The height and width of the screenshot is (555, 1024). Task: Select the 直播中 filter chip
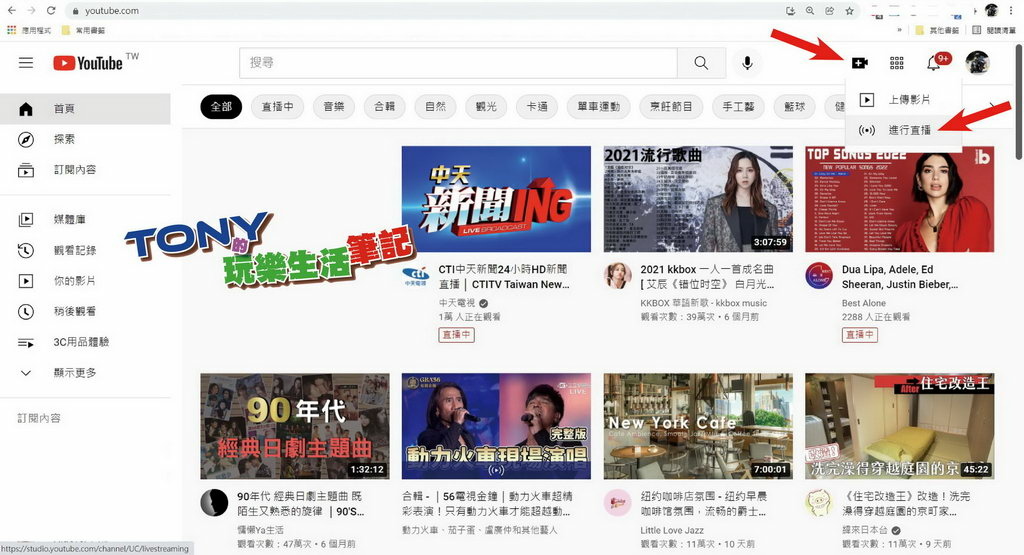click(278, 106)
